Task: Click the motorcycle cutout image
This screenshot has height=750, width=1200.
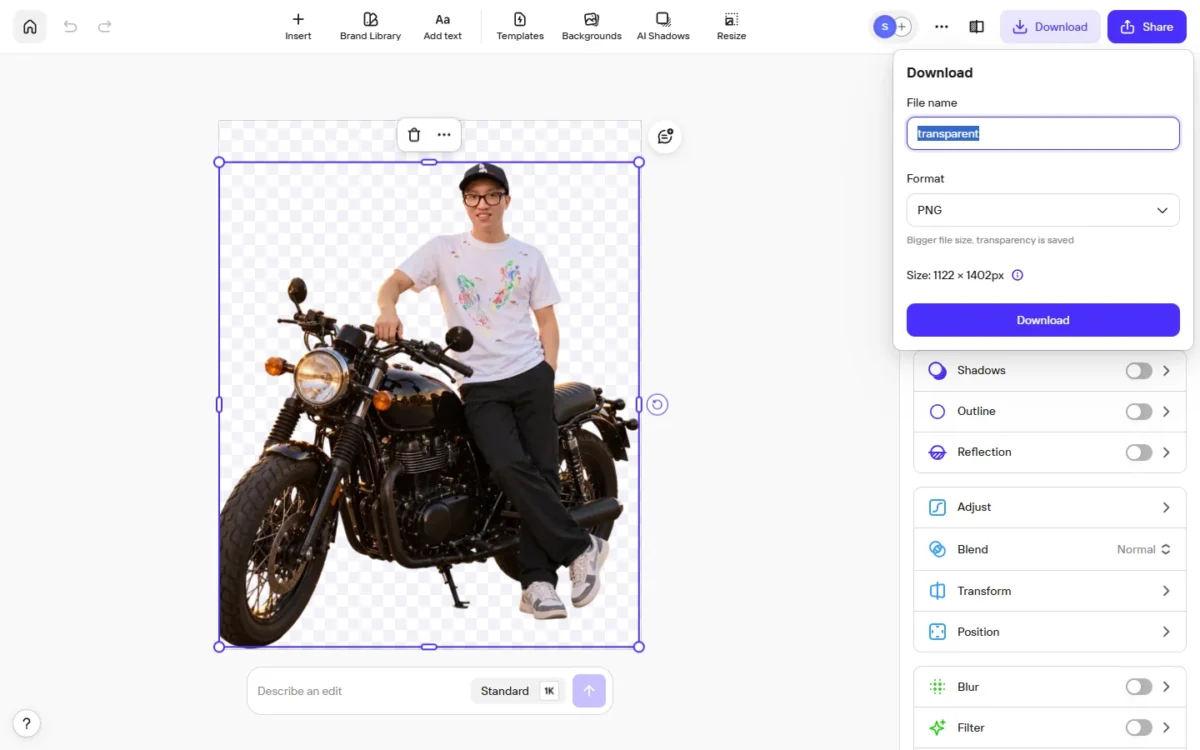Action: tap(428, 404)
